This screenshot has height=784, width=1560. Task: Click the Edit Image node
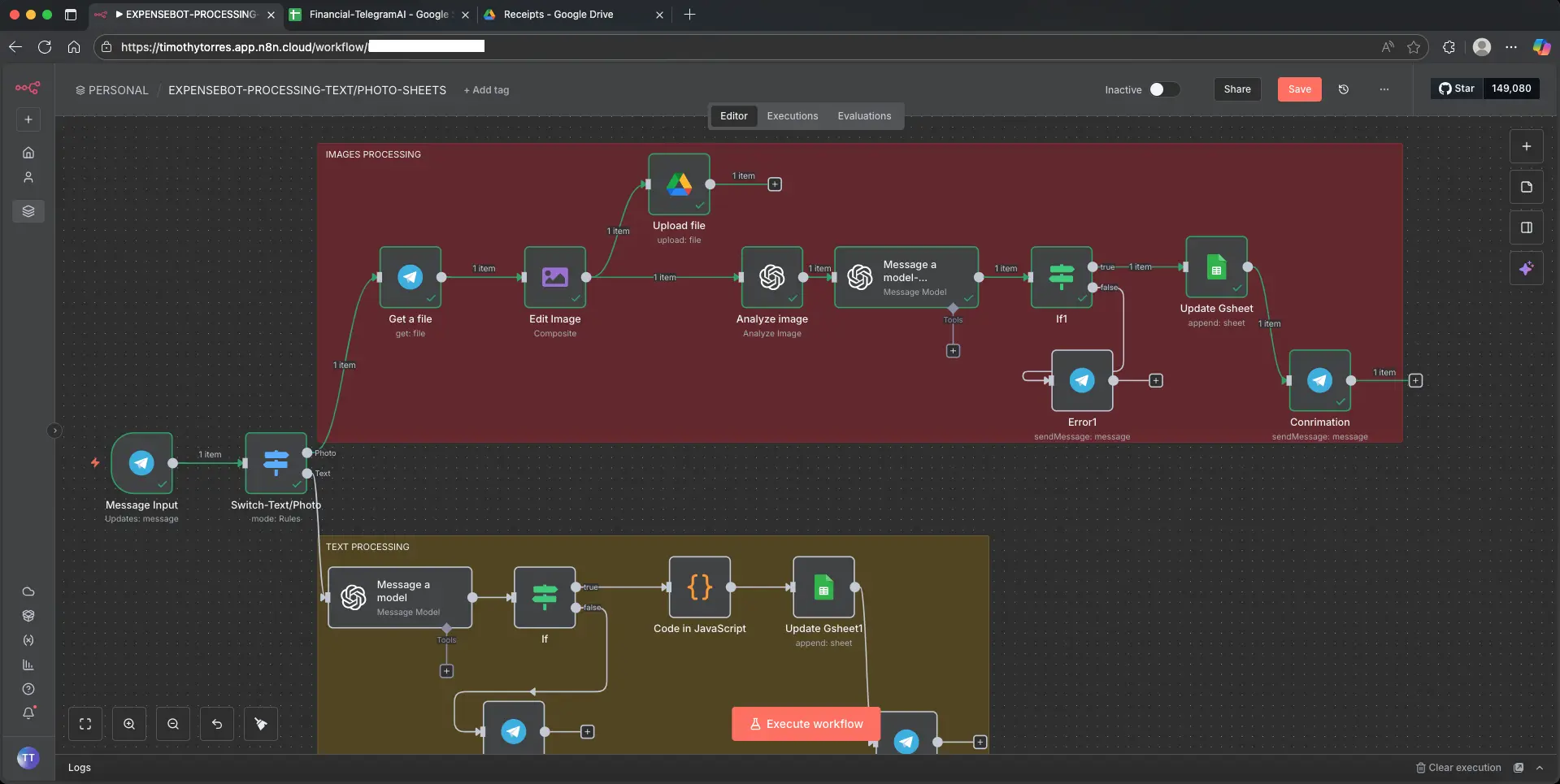click(x=555, y=277)
